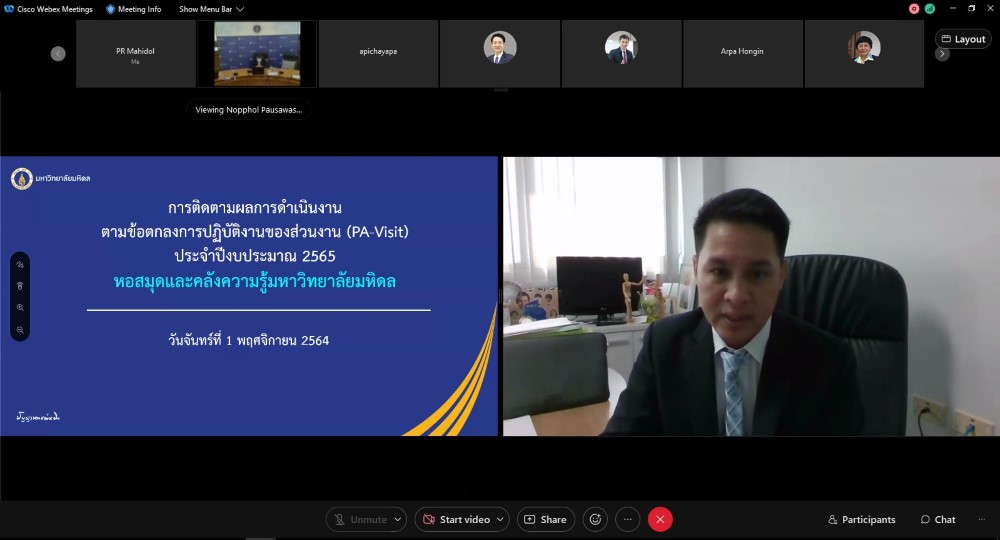
Task: Click the second icon in the slide's left toolbar
Action: pos(20,286)
